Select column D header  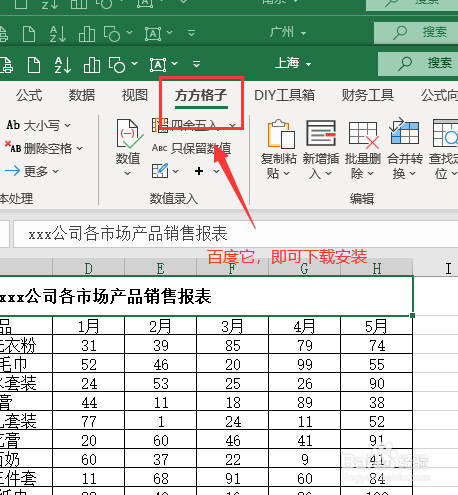coord(88,268)
